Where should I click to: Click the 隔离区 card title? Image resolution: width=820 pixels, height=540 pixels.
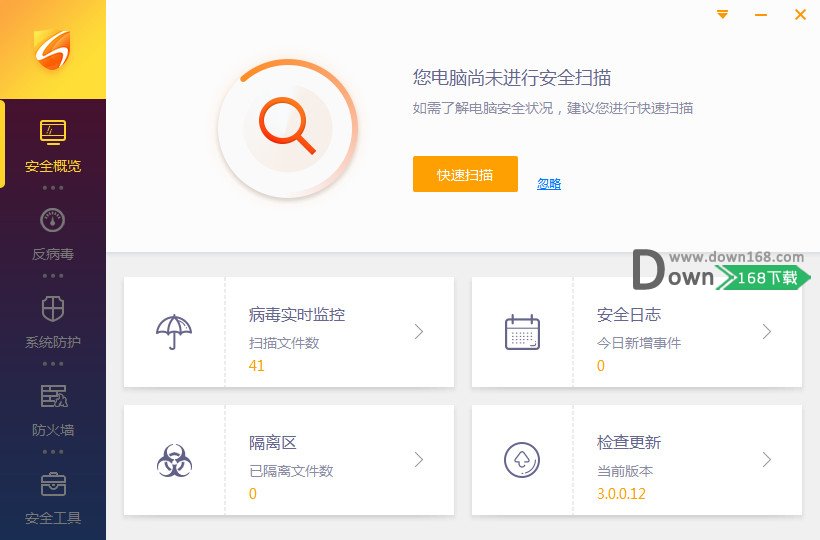(x=272, y=443)
